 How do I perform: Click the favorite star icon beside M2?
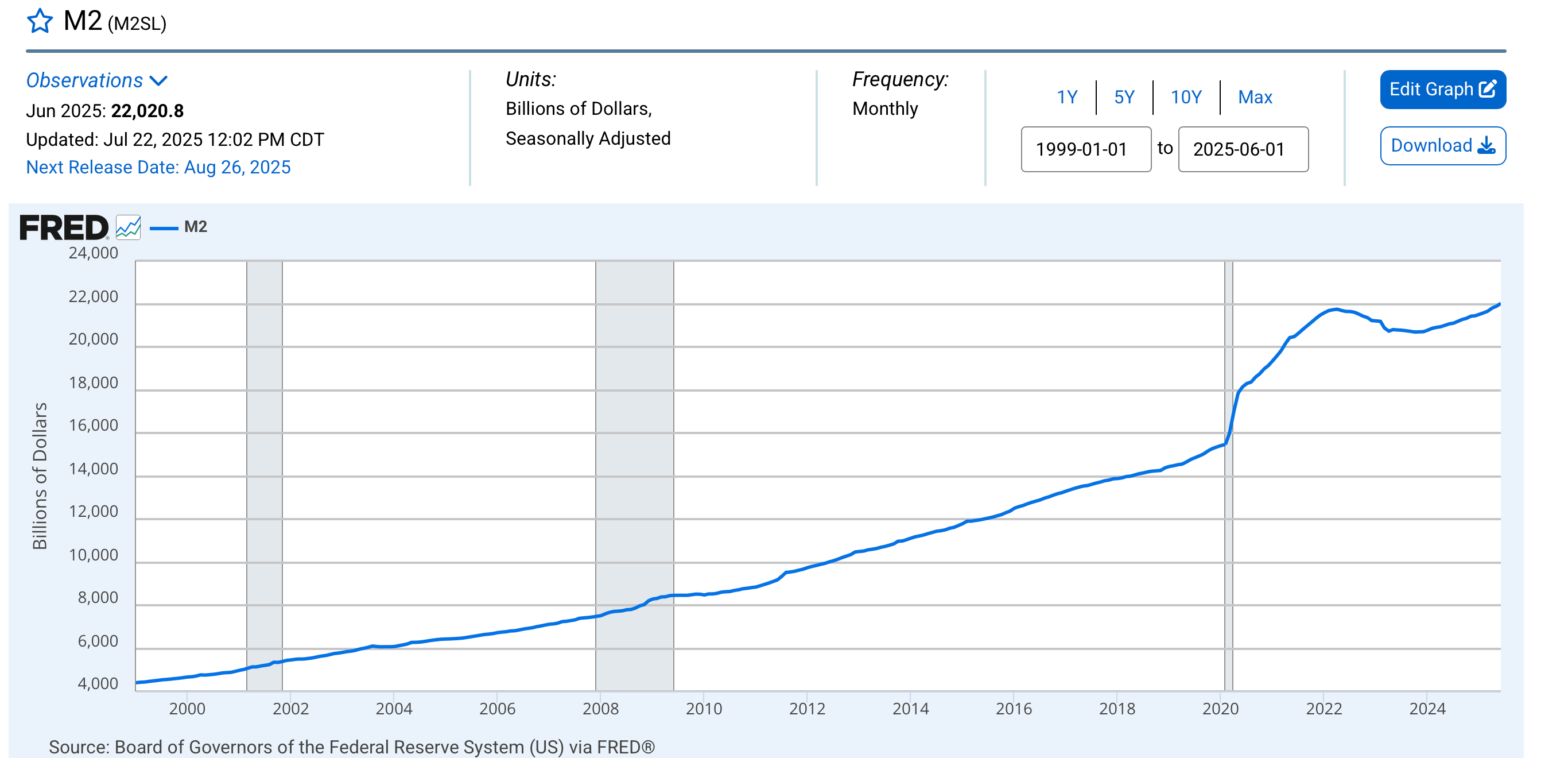coord(40,21)
